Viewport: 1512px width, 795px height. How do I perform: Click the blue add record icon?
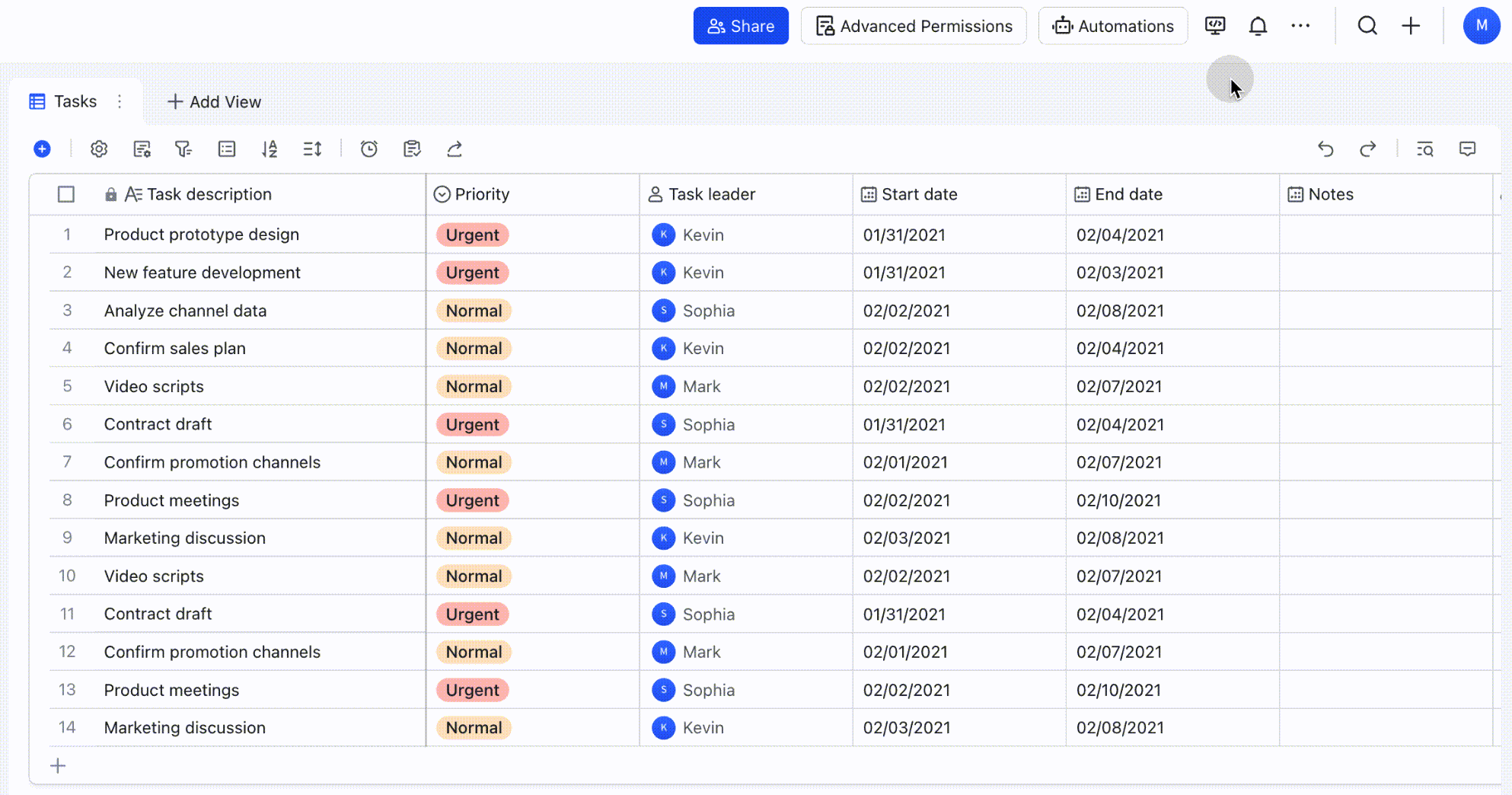[x=43, y=149]
